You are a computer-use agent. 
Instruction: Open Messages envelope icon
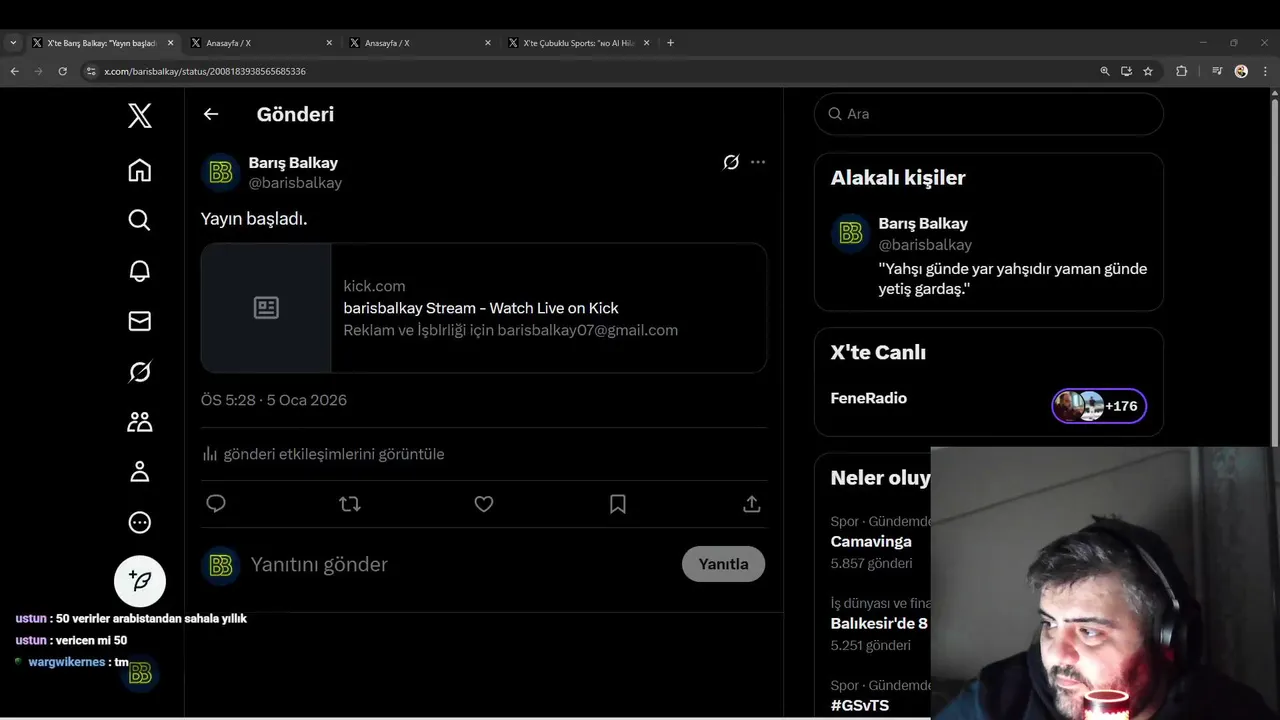[140, 321]
